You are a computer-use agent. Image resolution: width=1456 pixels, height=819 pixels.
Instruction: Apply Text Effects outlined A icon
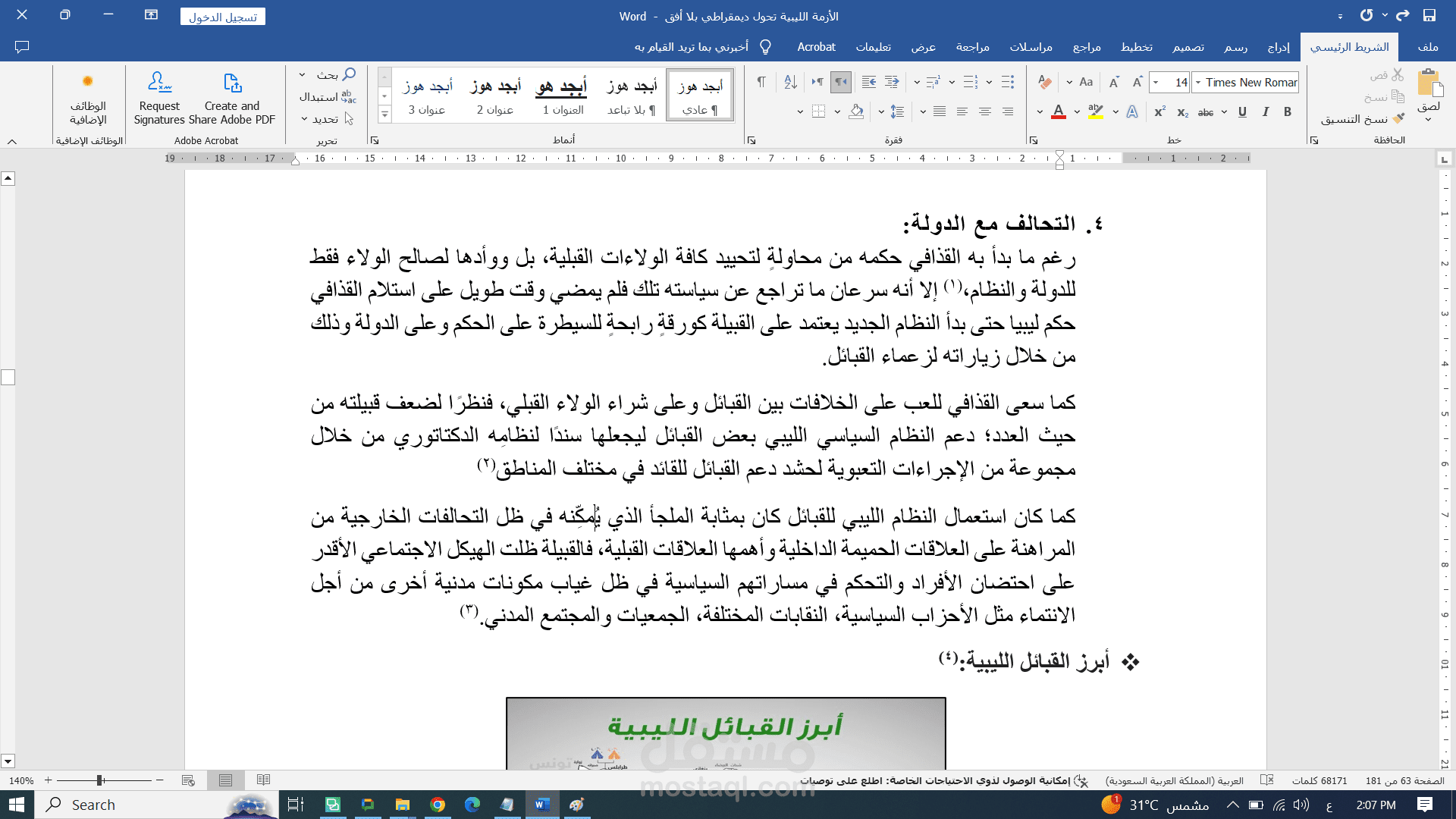[1132, 112]
